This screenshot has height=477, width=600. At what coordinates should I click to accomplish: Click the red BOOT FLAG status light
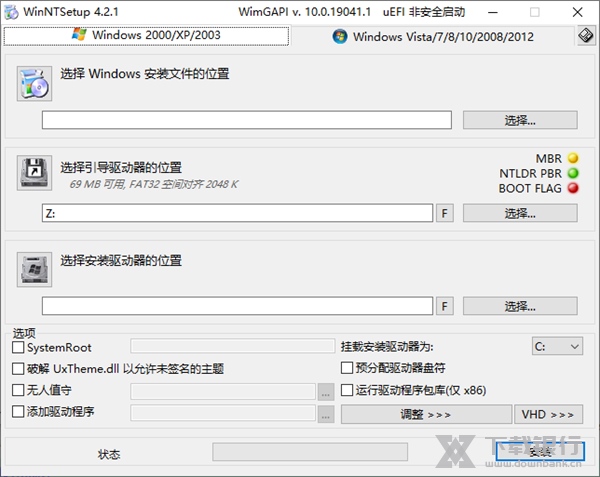[x=573, y=188]
